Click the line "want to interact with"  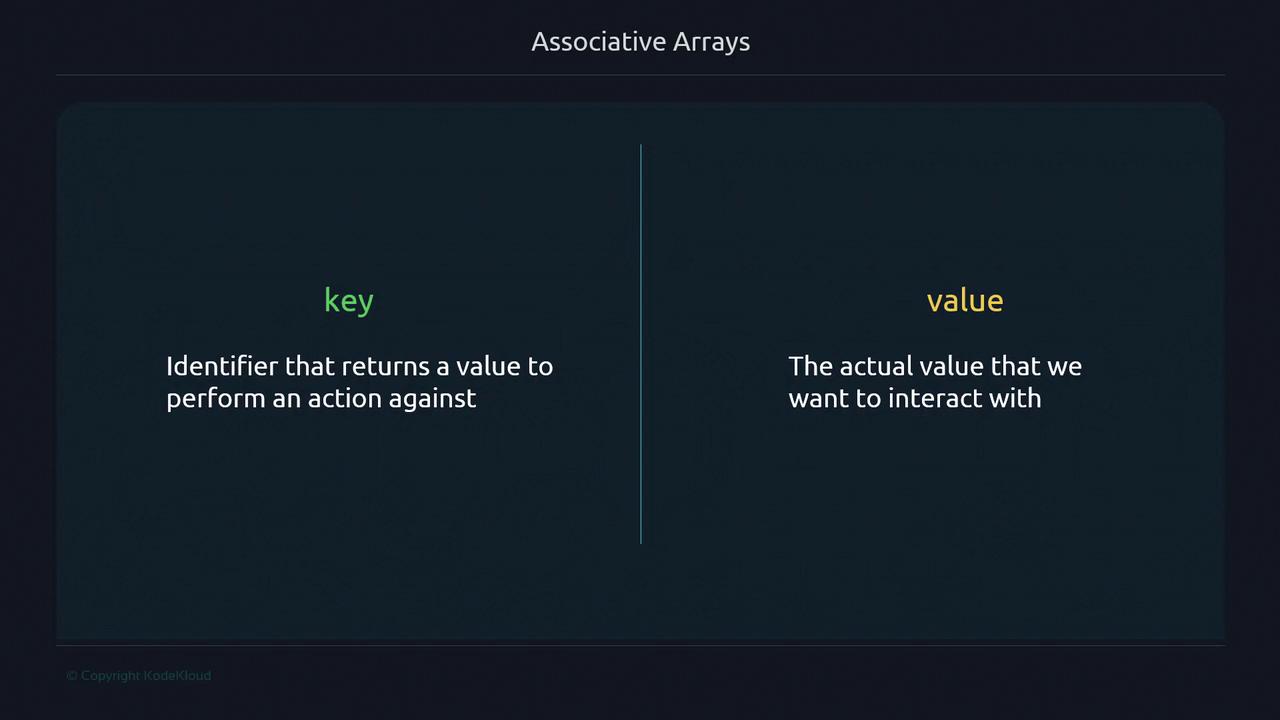tap(914, 398)
